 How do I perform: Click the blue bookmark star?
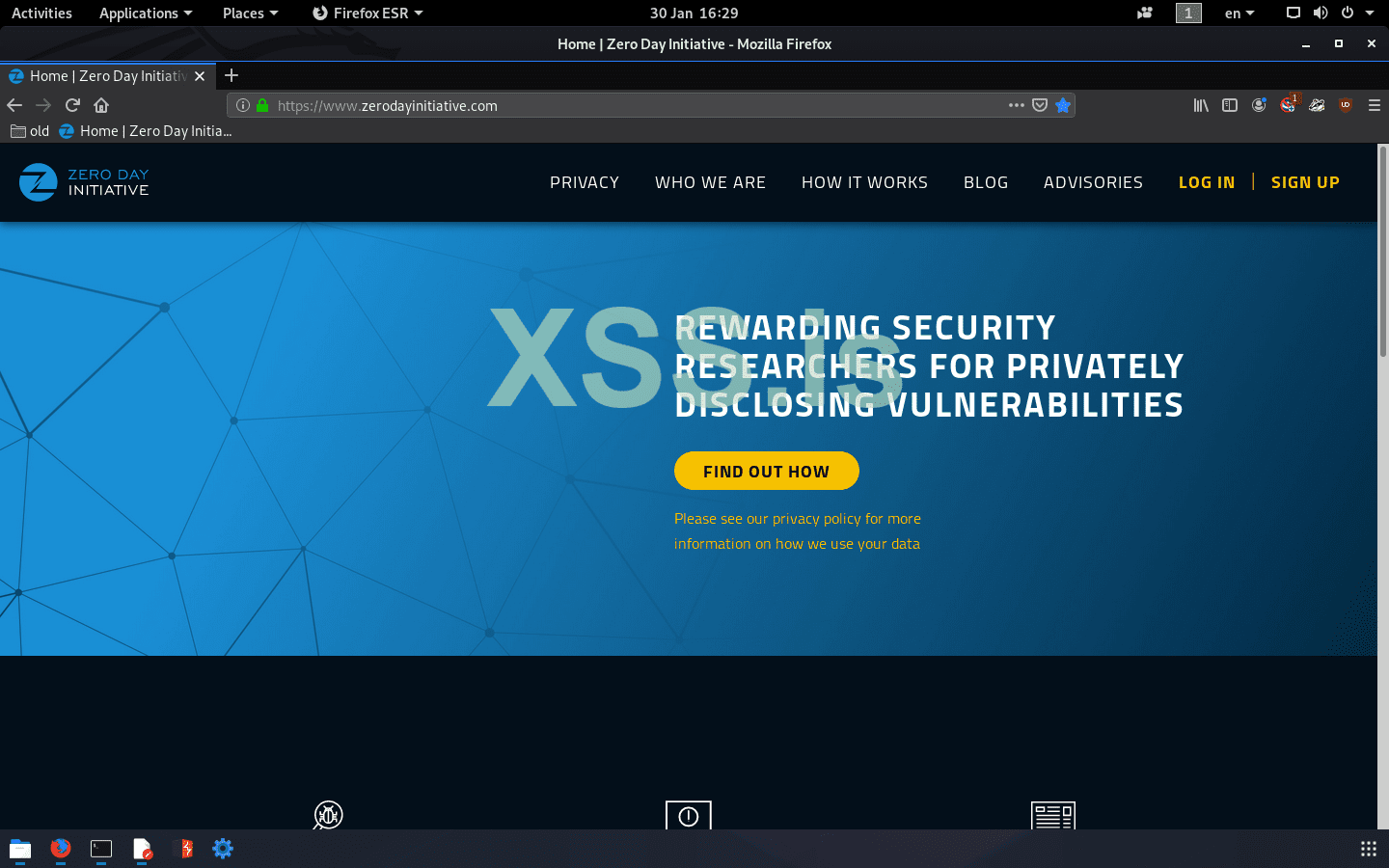[1063, 105]
